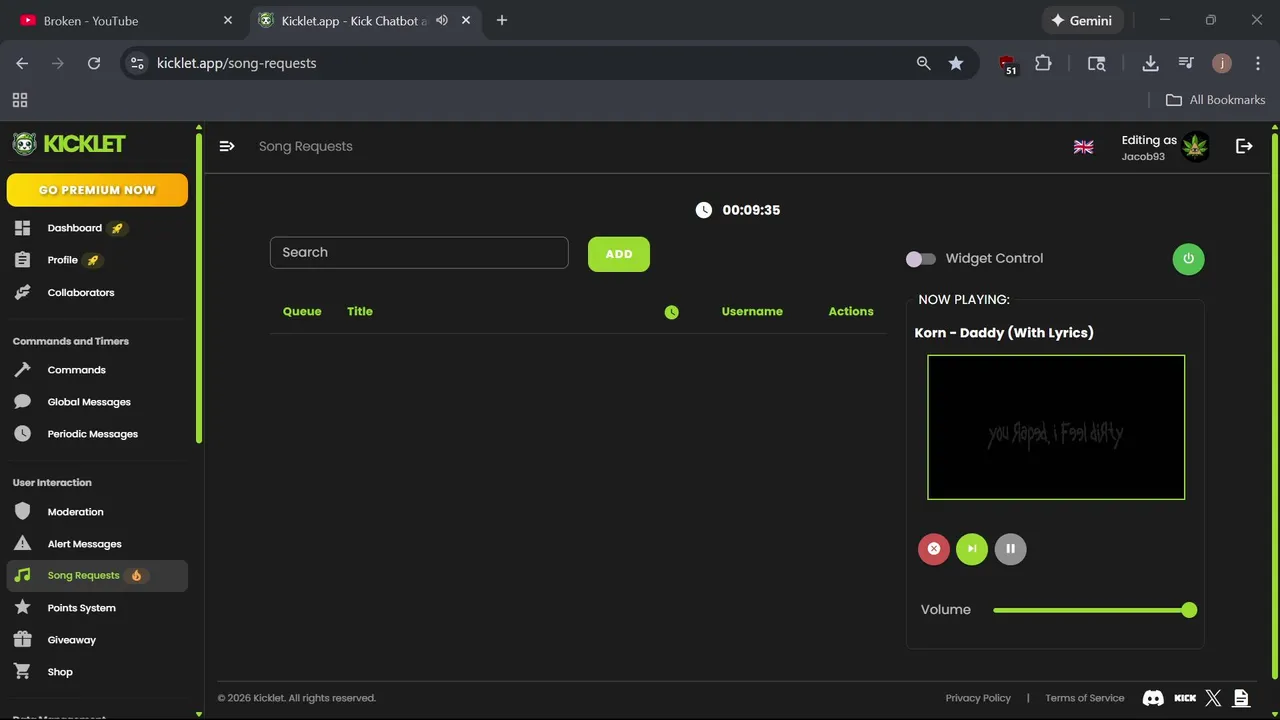Select Song Requests in the sidebar

pos(96,576)
